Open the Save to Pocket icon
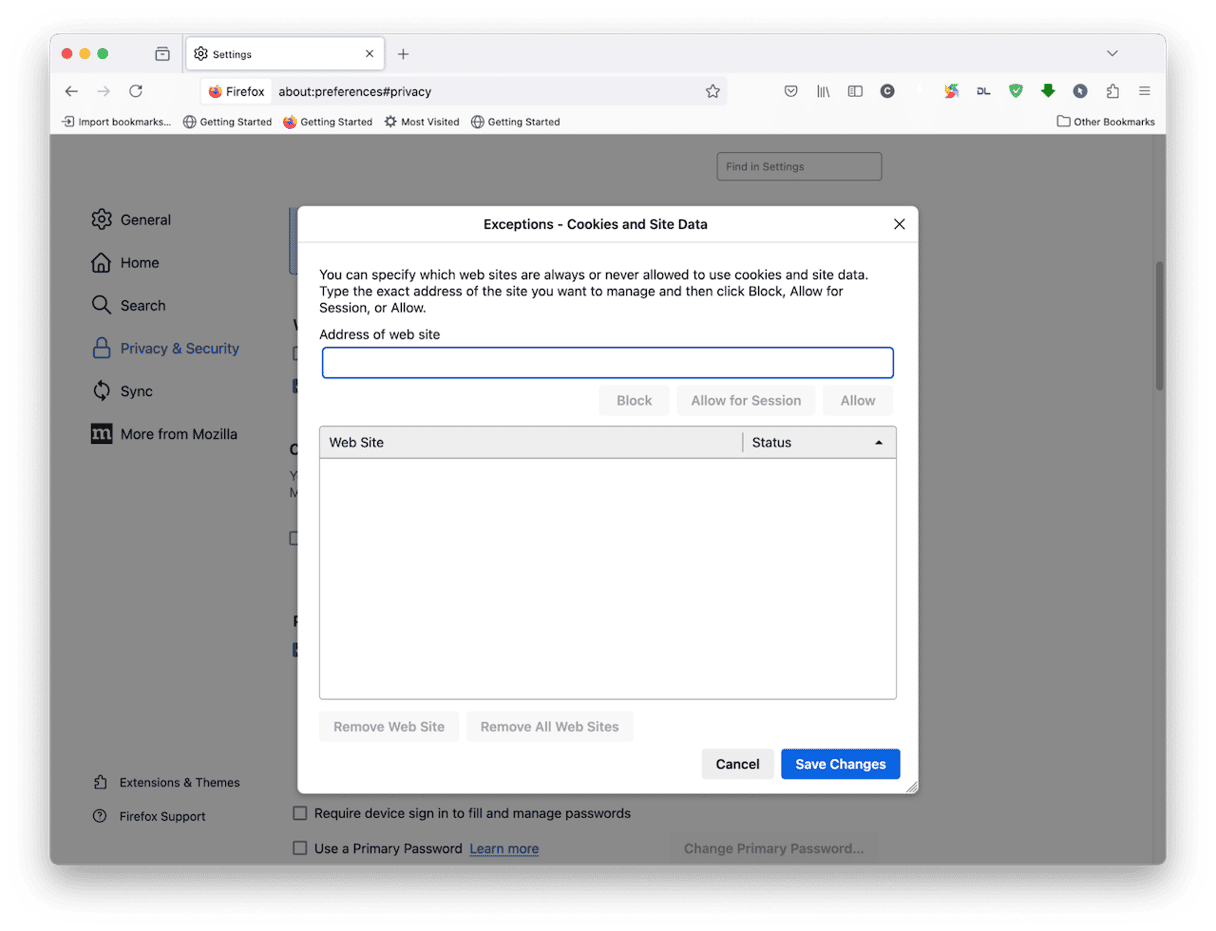The width and height of the screenshot is (1216, 931). tap(791, 91)
